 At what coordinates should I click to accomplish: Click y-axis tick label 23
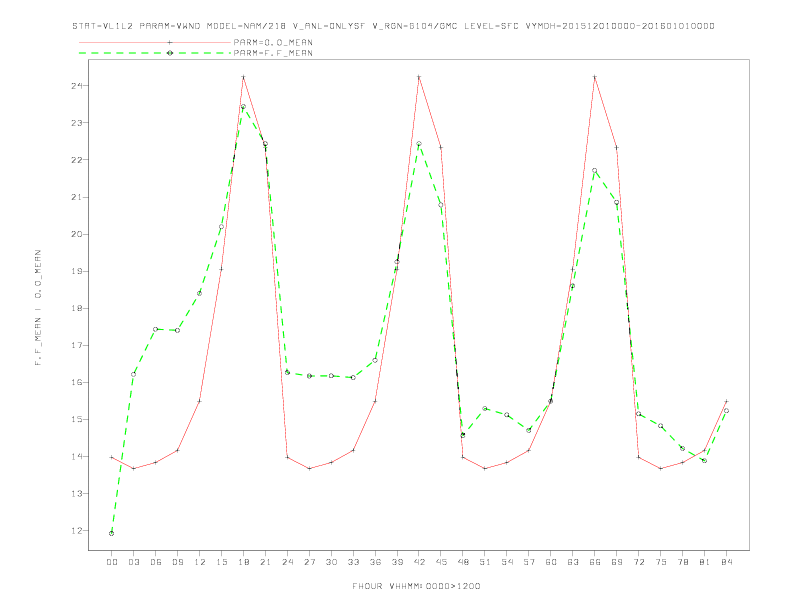pyautogui.click(x=77, y=123)
